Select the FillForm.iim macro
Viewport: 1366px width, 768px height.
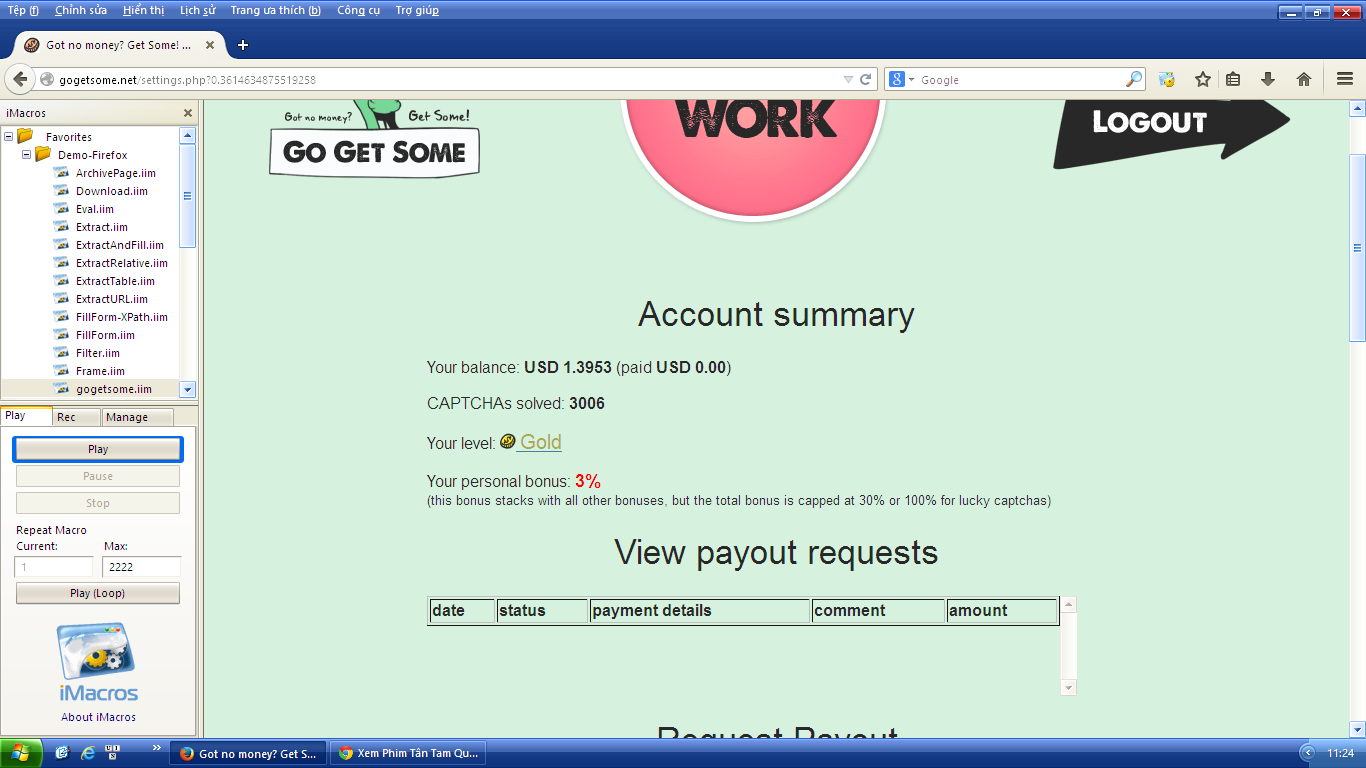coord(105,335)
